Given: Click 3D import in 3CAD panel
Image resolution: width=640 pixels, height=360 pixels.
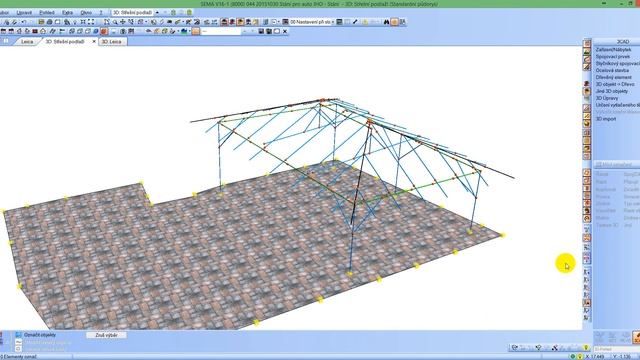Looking at the screenshot, I should [x=606, y=119].
